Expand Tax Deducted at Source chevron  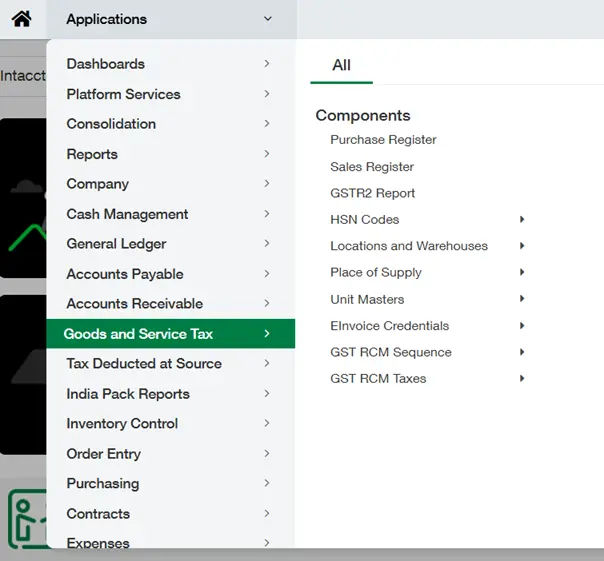(267, 363)
